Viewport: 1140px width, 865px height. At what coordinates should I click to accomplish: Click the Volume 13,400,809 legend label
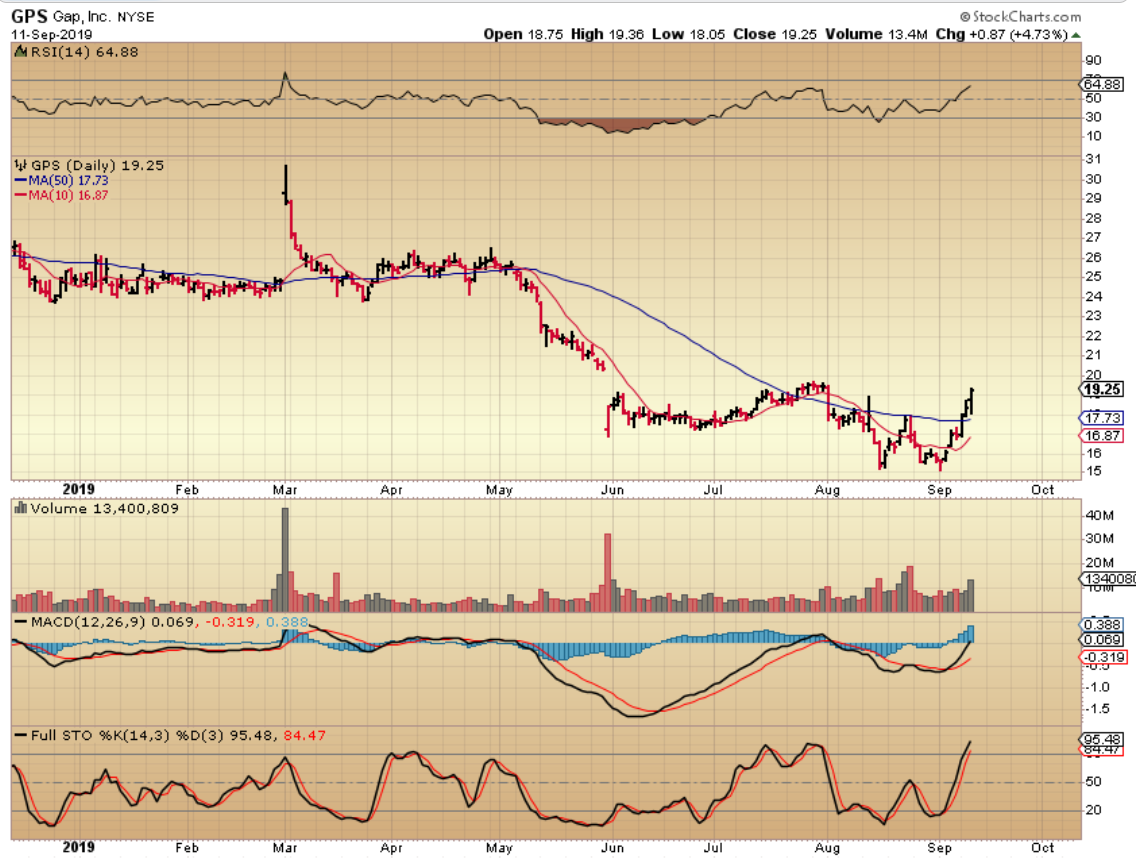[104, 509]
